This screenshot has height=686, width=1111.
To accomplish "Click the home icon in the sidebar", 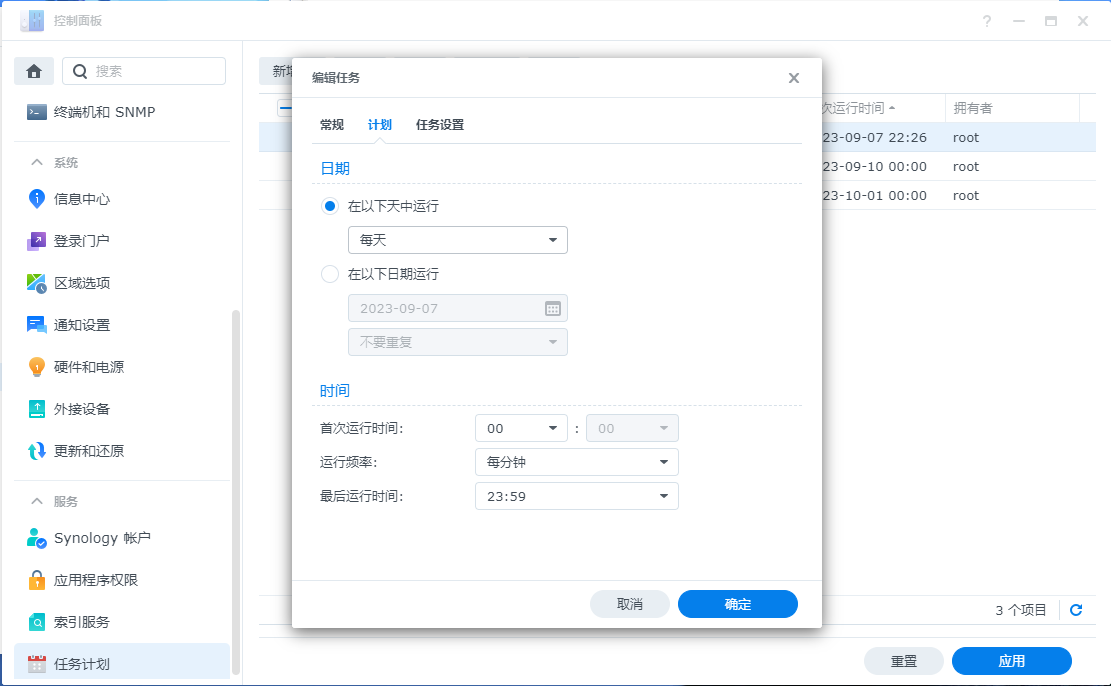I will tap(34, 71).
